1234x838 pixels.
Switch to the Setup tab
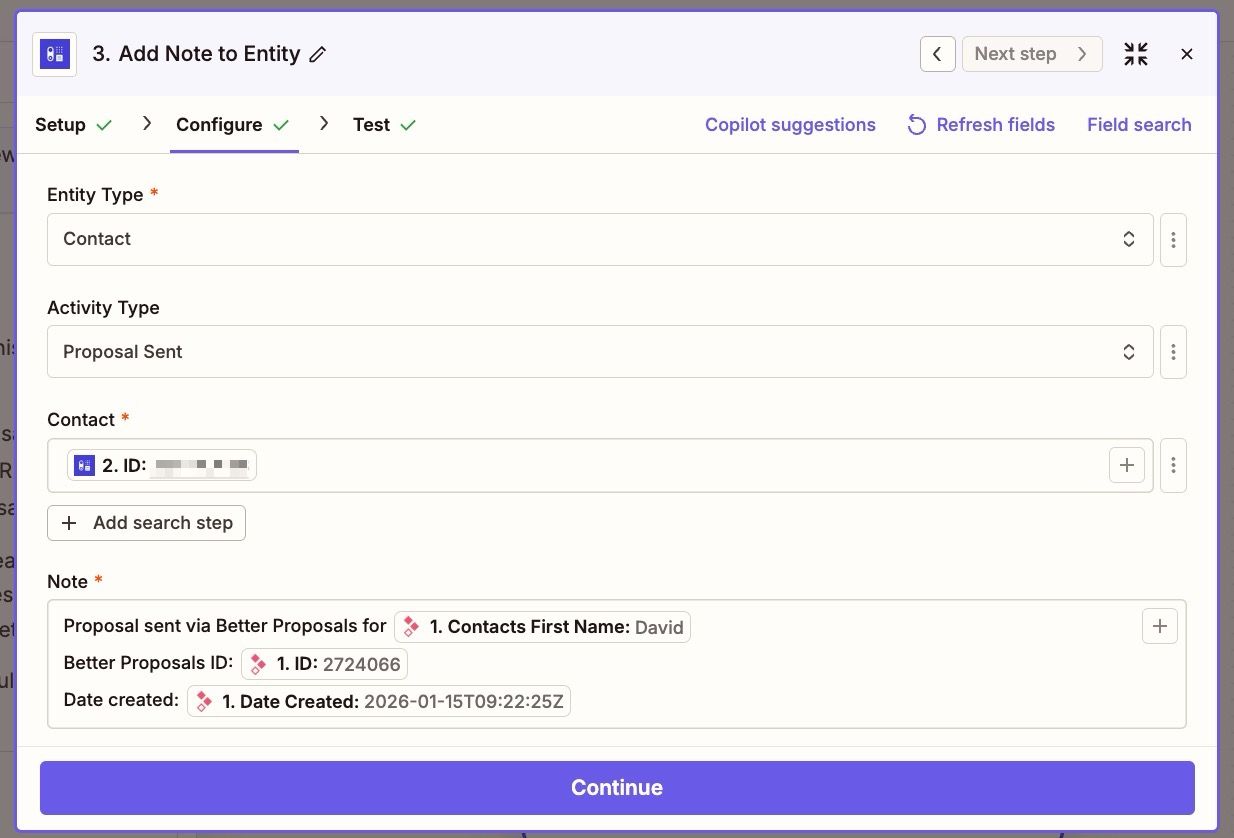[x=60, y=125]
